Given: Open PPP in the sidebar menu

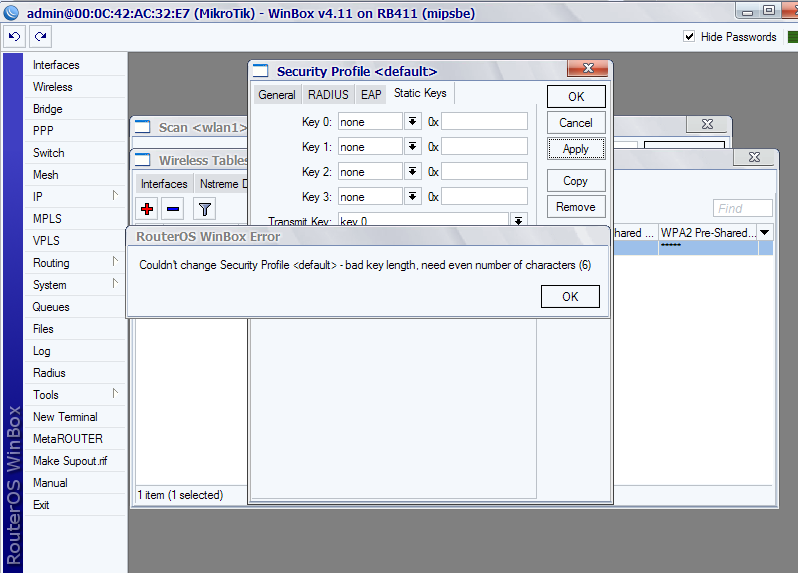Looking at the screenshot, I should [x=74, y=130].
